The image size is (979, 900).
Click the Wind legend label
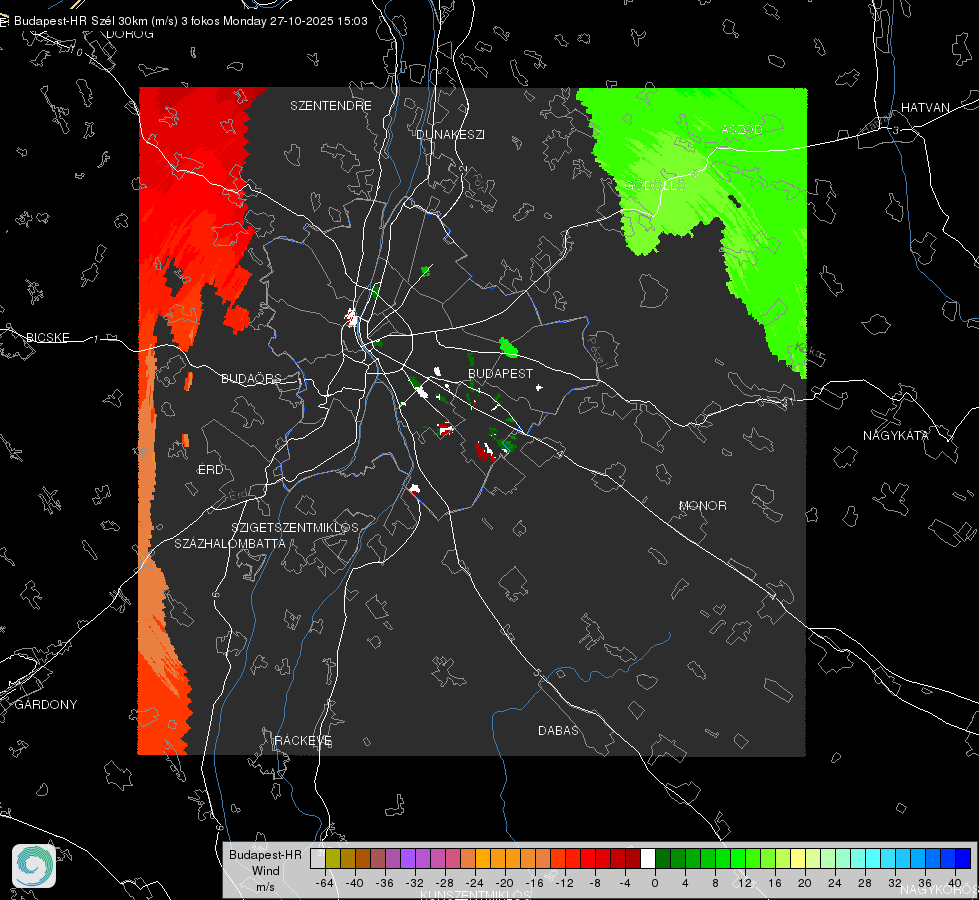coord(265,871)
